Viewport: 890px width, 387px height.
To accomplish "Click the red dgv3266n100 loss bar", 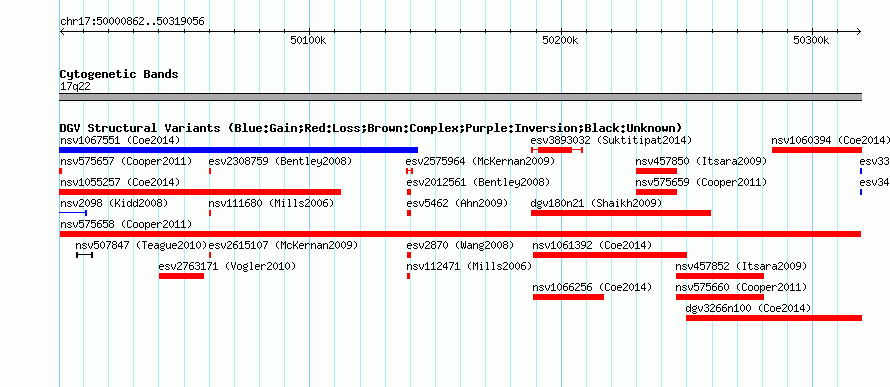I will pos(774,318).
